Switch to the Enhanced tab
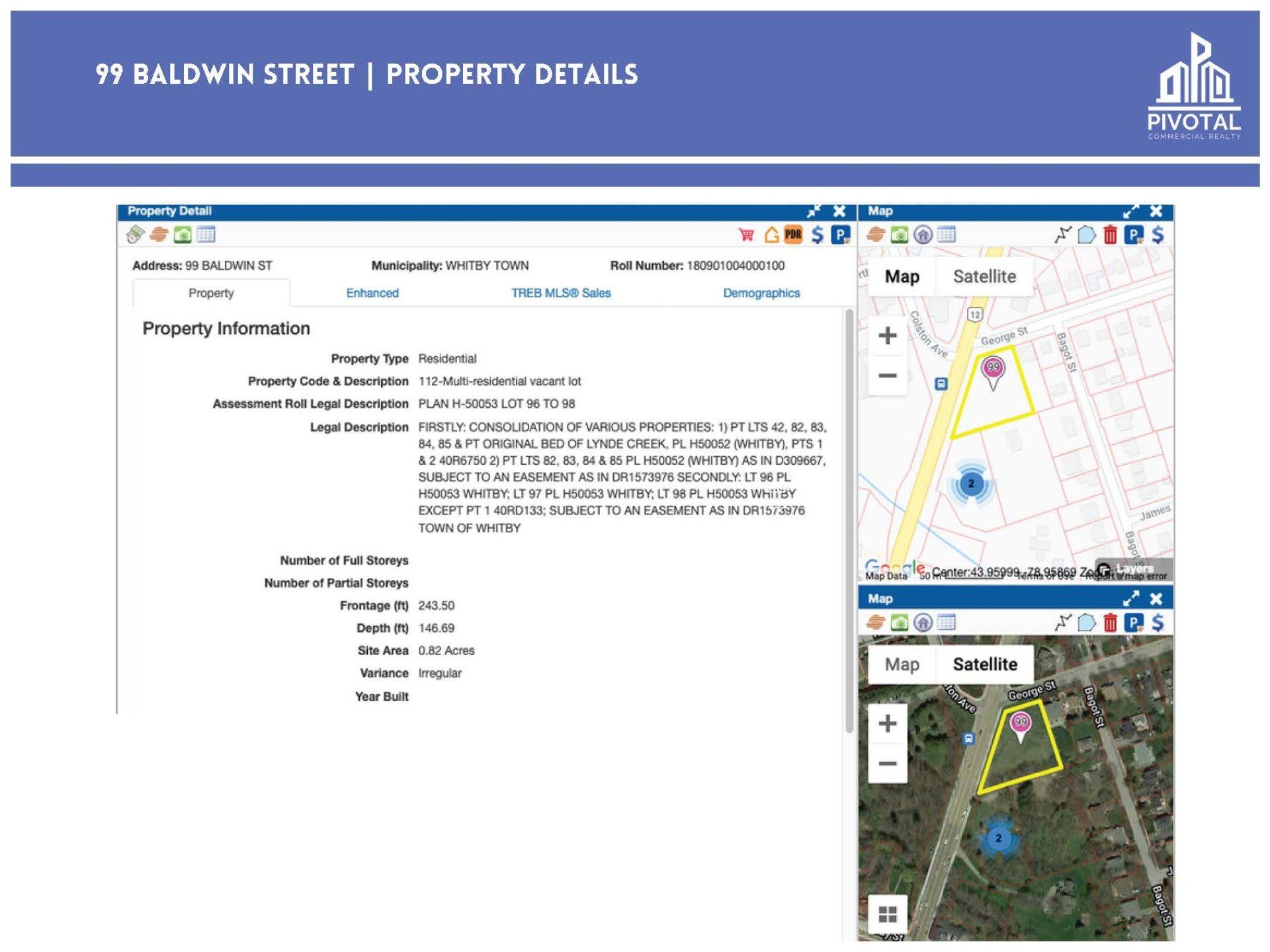 pyautogui.click(x=372, y=293)
